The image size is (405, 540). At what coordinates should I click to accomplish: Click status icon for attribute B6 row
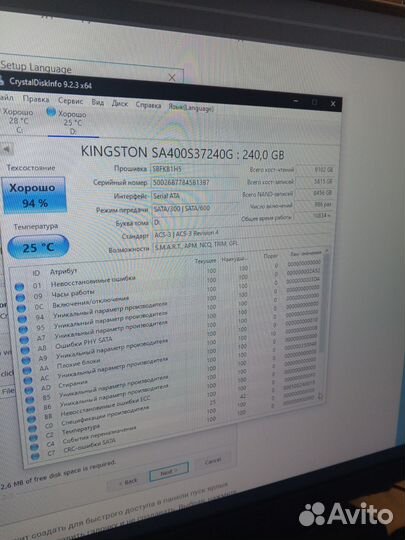31,409
